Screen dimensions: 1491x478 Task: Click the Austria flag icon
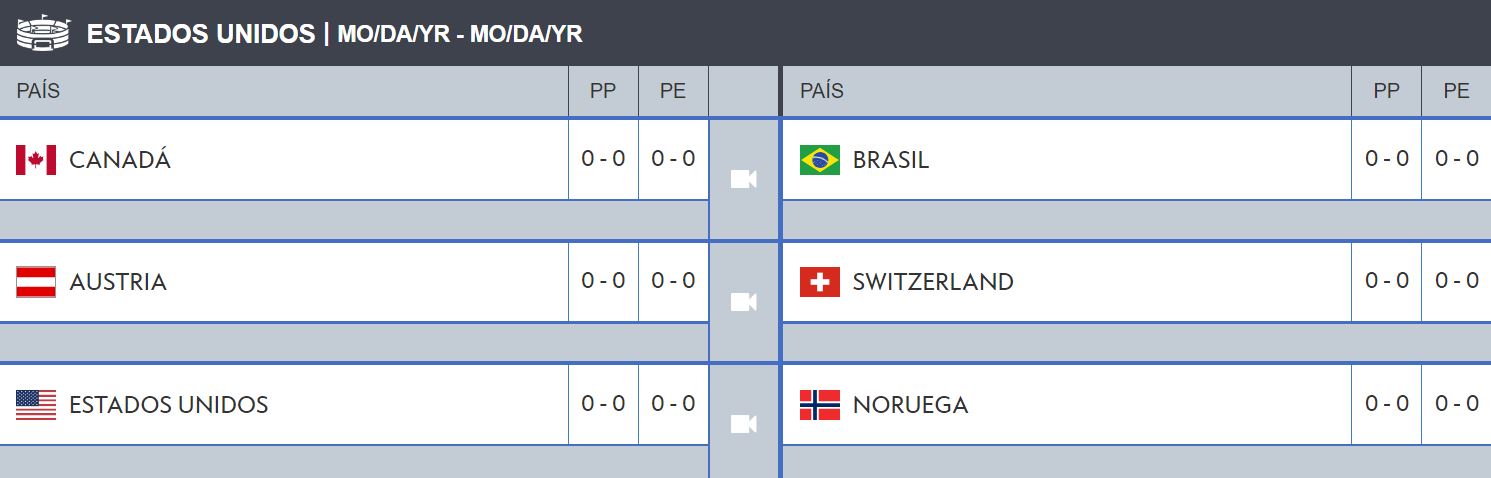[36, 282]
